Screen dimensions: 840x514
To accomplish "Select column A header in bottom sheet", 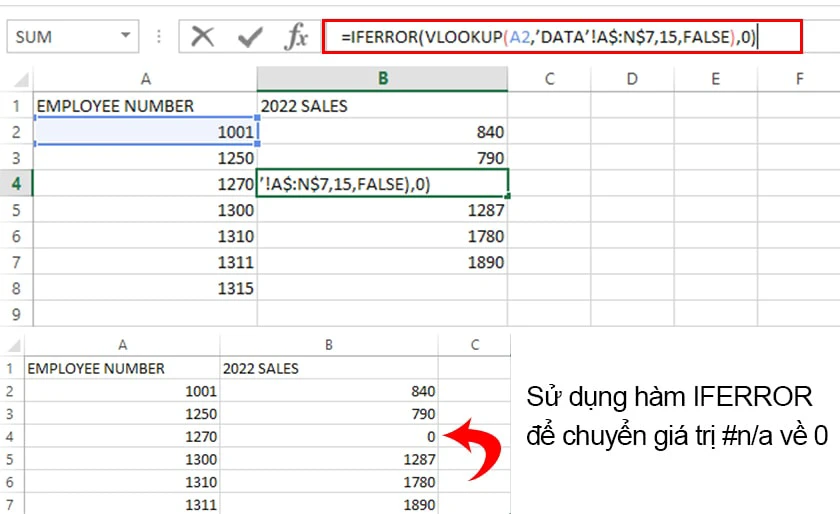I will (x=122, y=345).
